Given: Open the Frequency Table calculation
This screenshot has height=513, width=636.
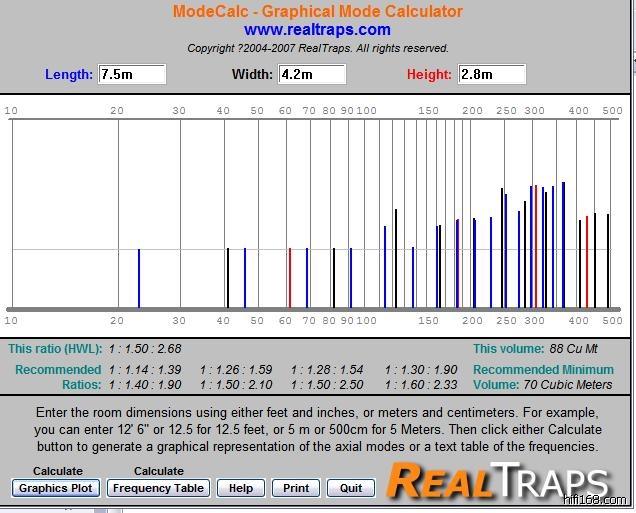Looking at the screenshot, I should click(x=158, y=488).
